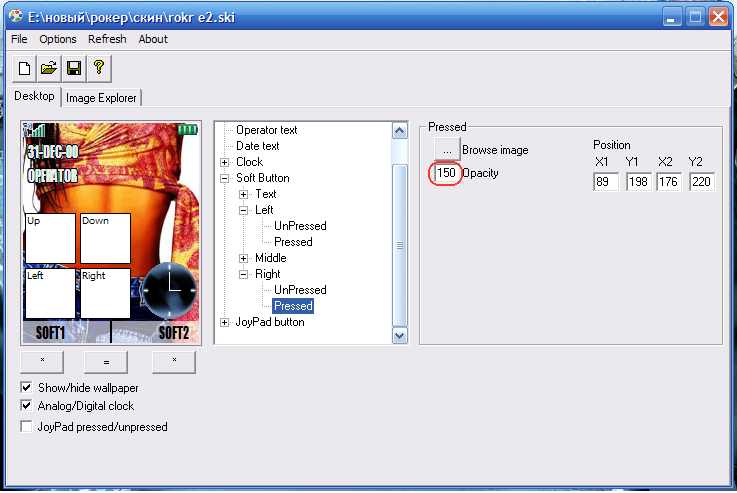Save the current skin
Viewport: 737px width, 493px height.
74,69
